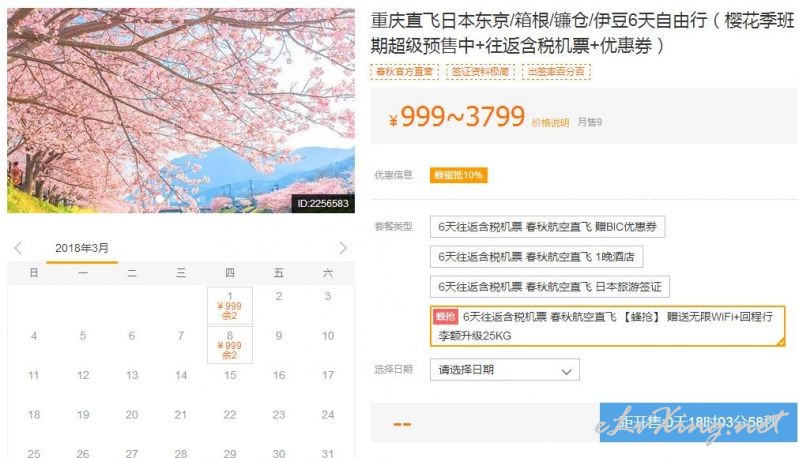Choose package including 1晚酒店

(x=536, y=257)
